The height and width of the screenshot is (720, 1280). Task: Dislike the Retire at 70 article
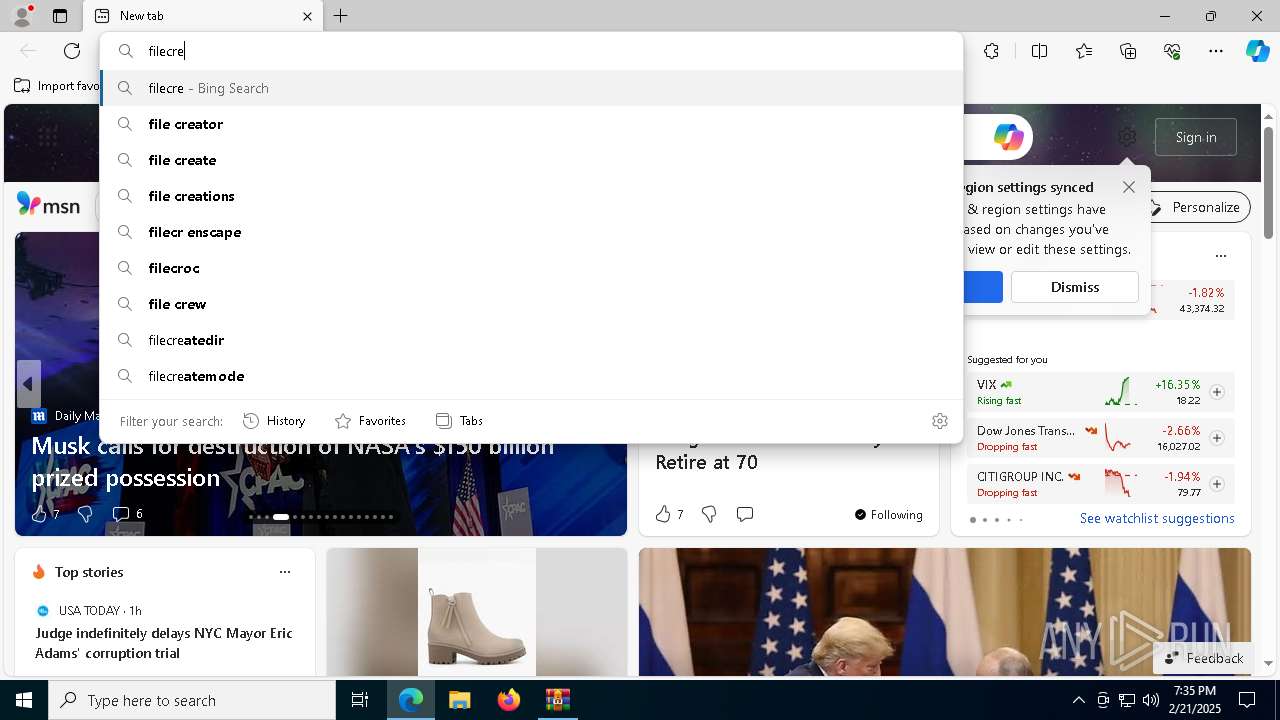pos(709,514)
